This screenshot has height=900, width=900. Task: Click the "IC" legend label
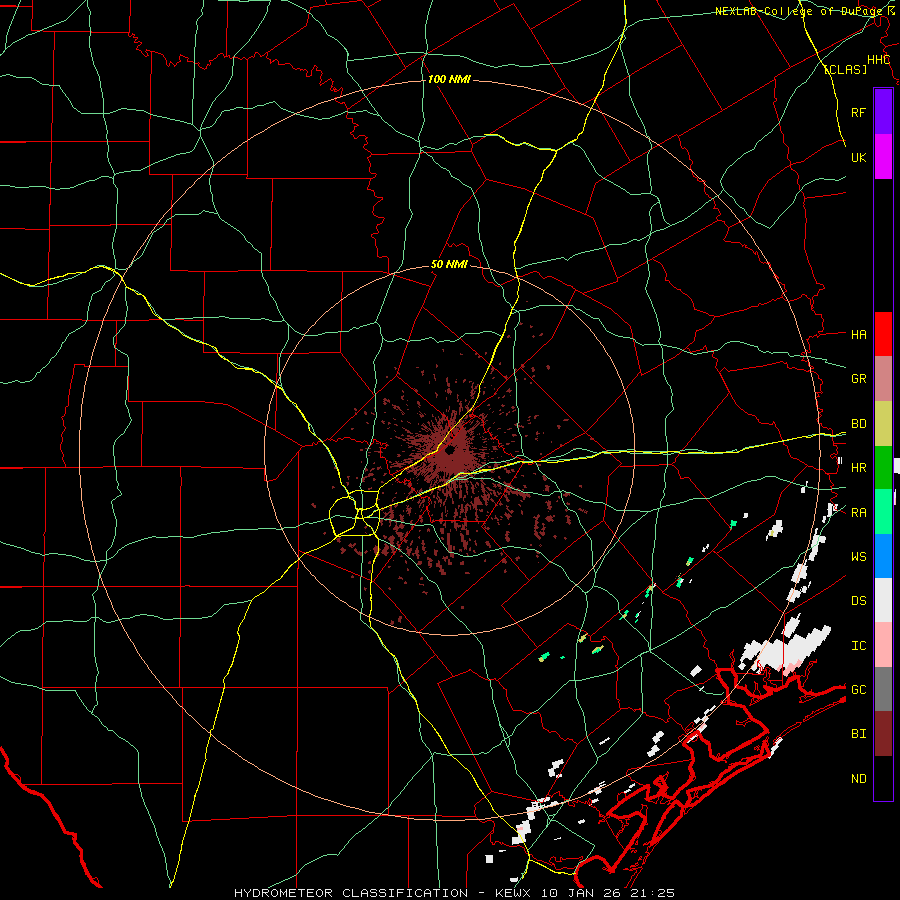click(x=858, y=646)
